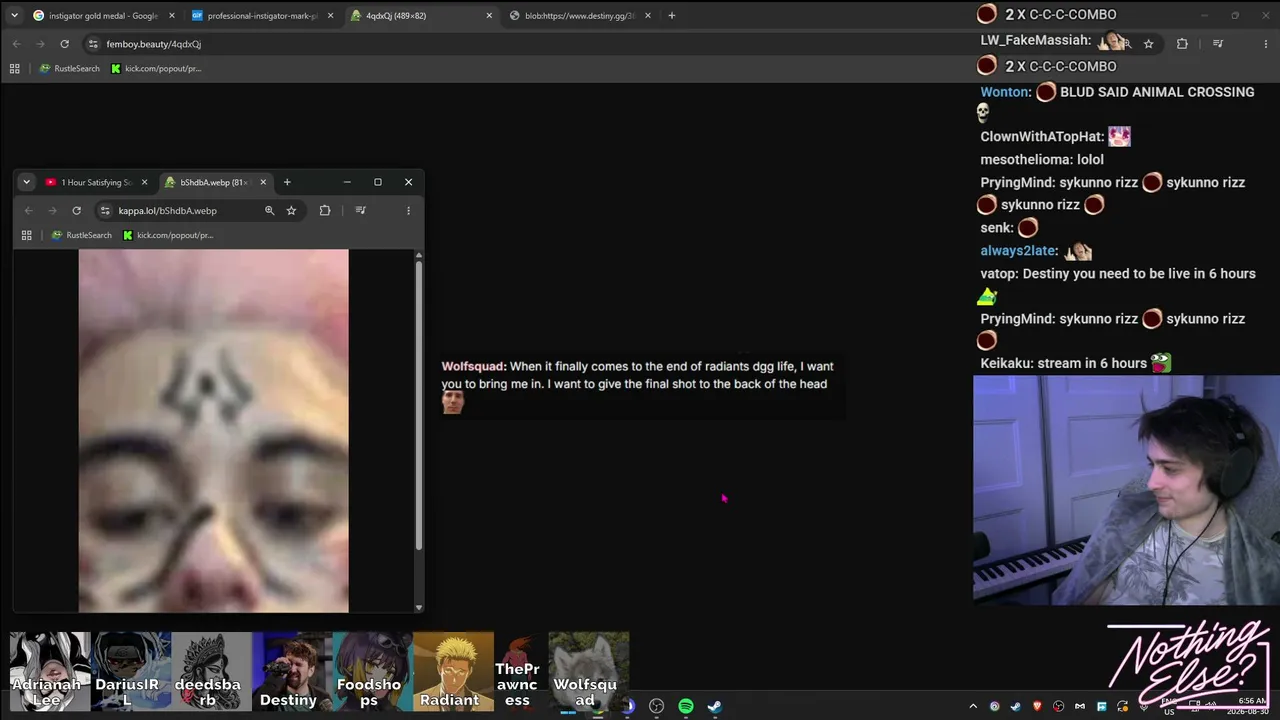Open Steam from the taskbar
The image size is (1280, 720).
click(715, 706)
